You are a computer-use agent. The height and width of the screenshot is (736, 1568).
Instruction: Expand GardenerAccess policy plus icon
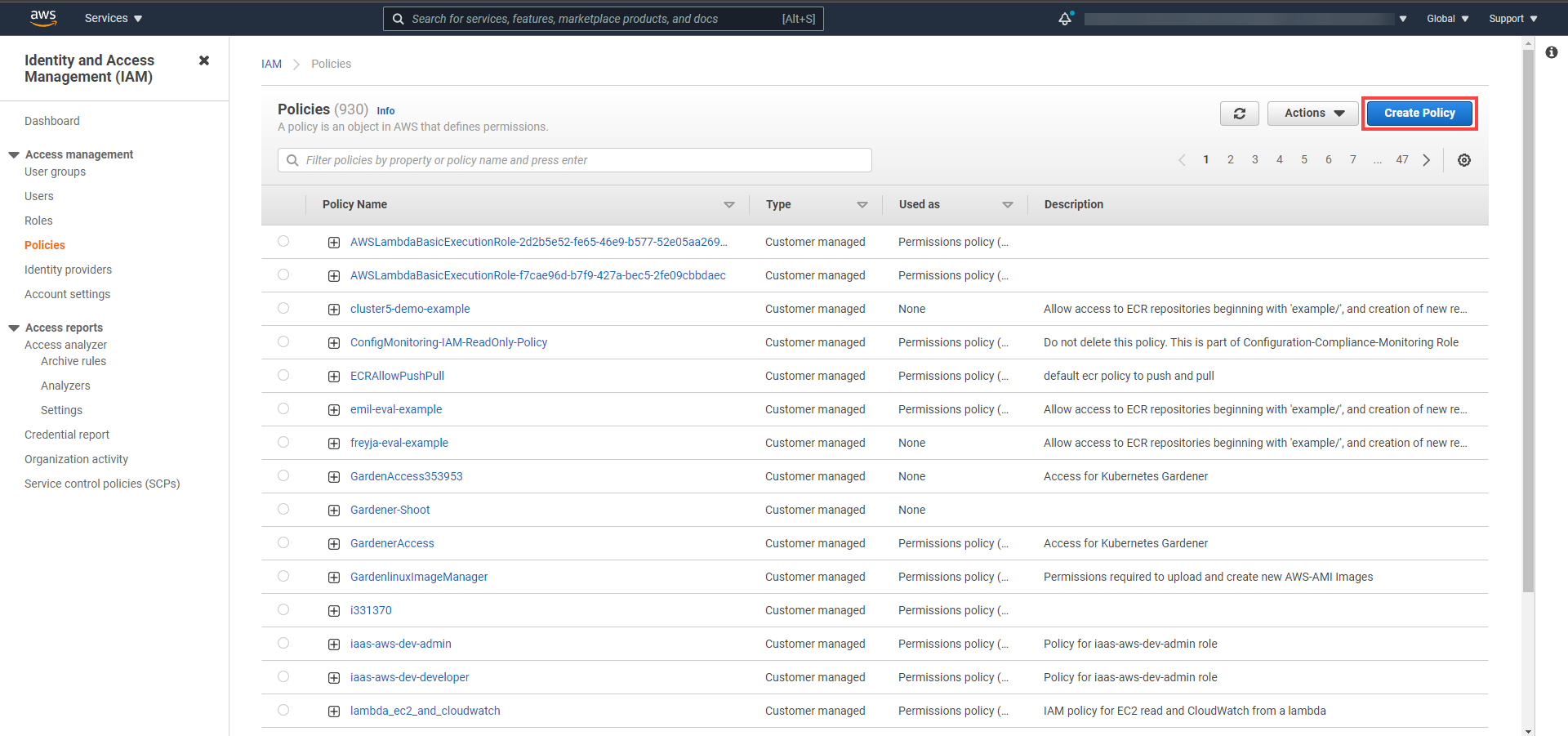[x=334, y=544]
